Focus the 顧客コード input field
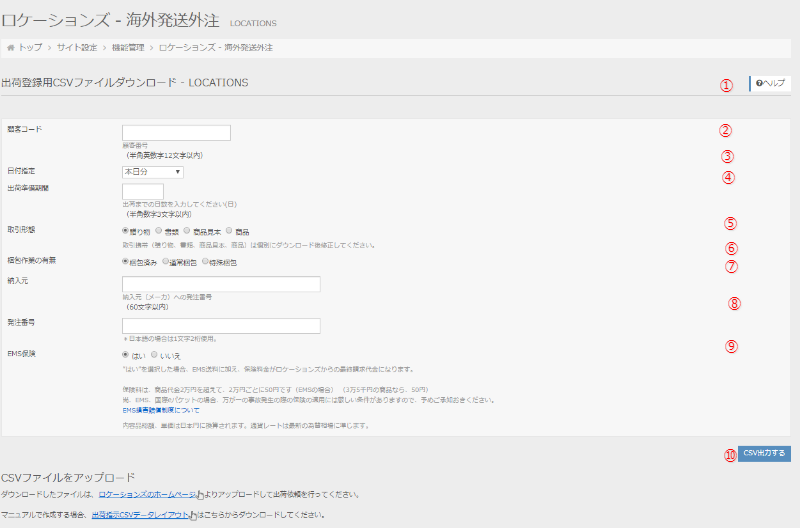800x528 pixels. click(x=176, y=132)
